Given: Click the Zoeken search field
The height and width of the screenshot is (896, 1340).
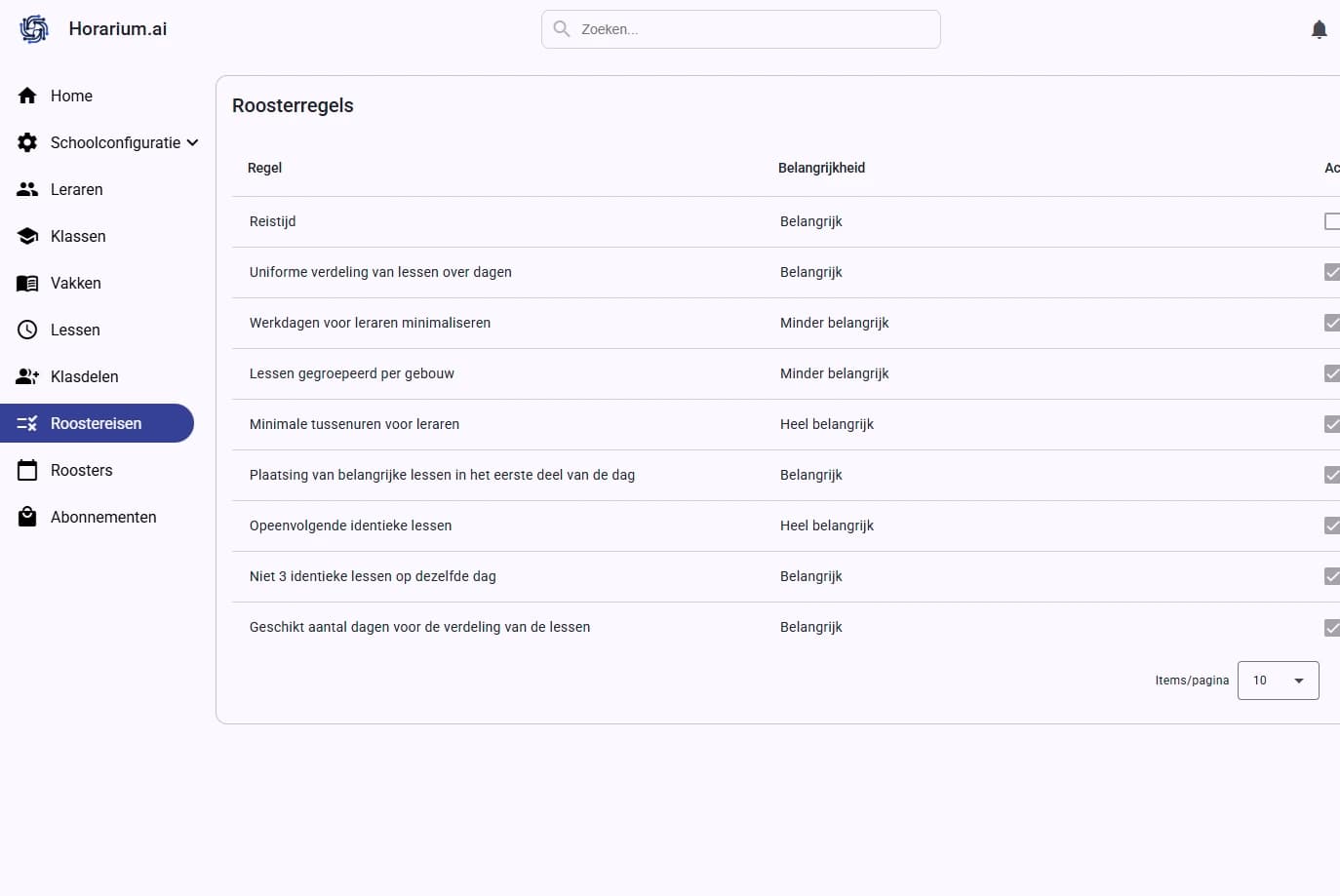Looking at the screenshot, I should point(751,29).
